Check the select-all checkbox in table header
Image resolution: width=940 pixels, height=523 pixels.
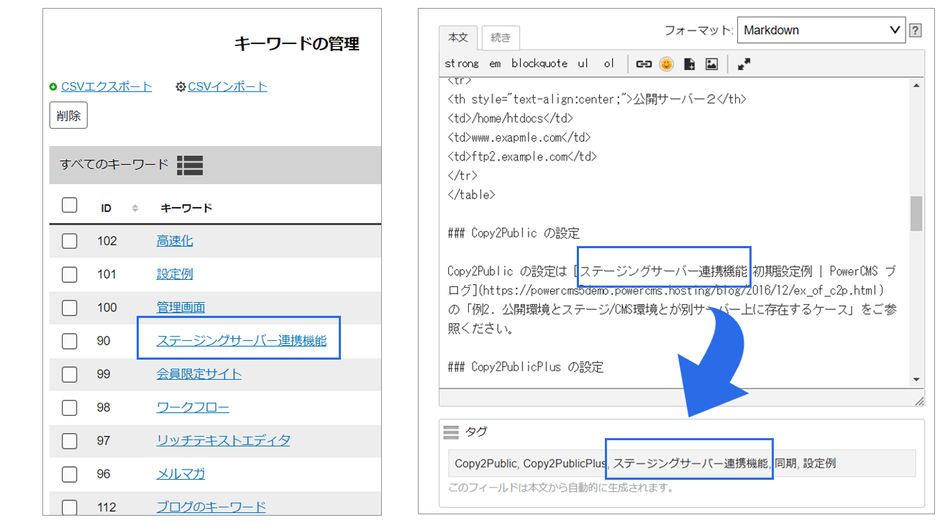tap(69, 206)
